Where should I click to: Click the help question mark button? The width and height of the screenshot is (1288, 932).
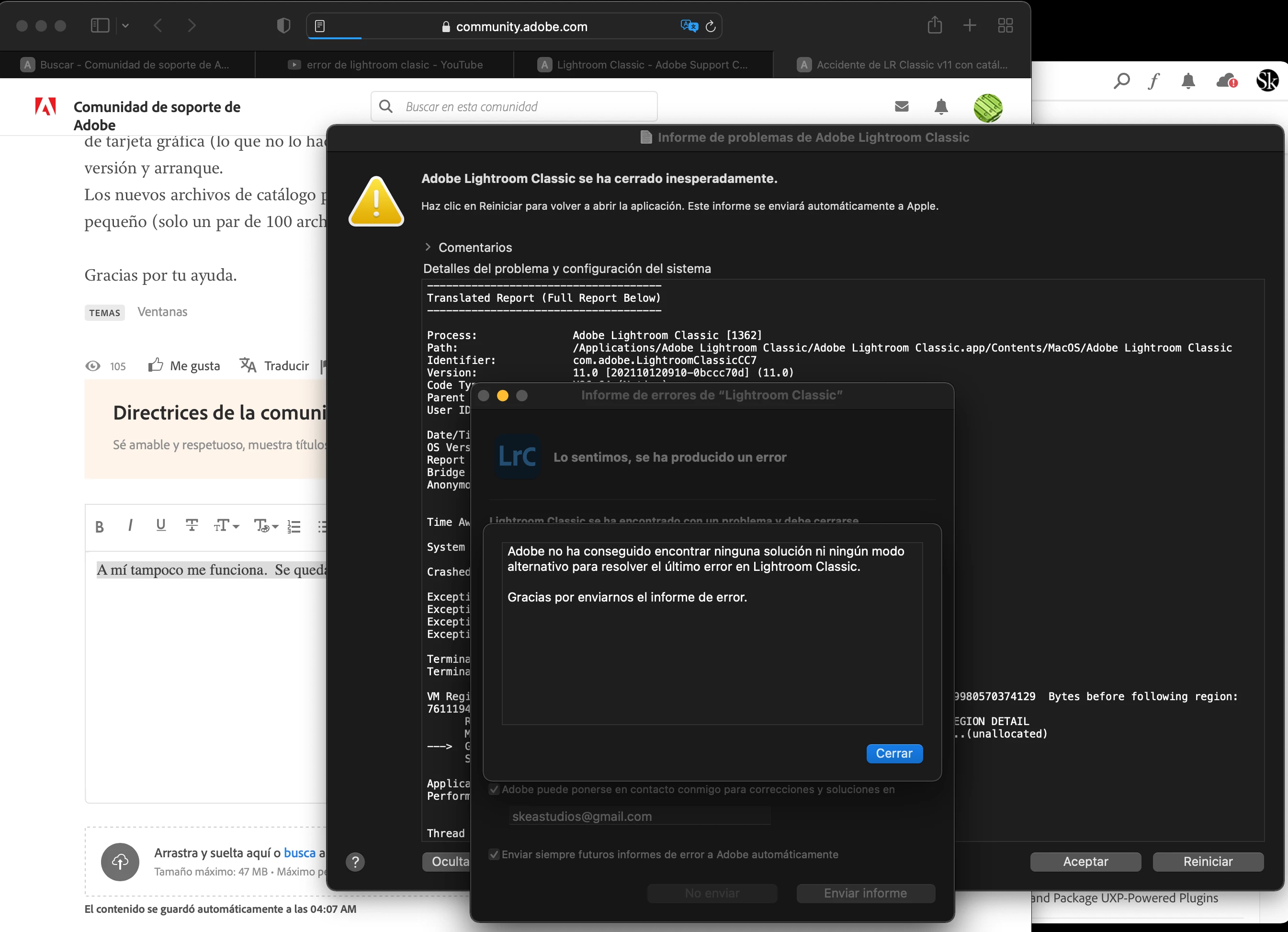355,862
